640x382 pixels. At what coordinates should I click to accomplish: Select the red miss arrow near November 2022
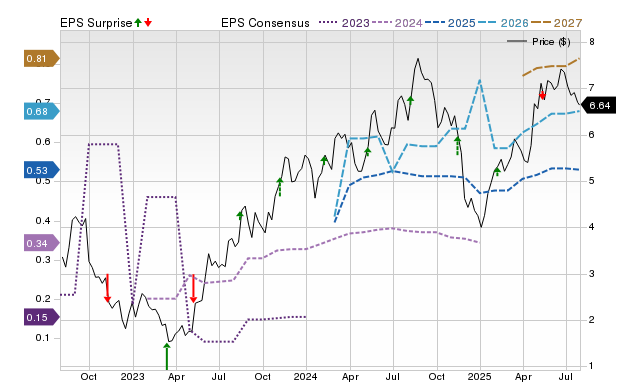pyautogui.click(x=107, y=288)
